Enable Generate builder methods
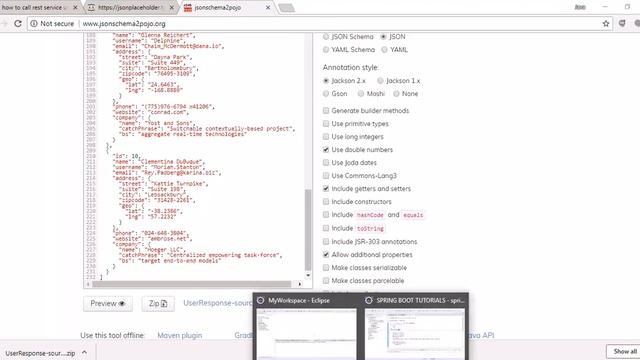Viewport: 640px width, 360px height. (326, 111)
